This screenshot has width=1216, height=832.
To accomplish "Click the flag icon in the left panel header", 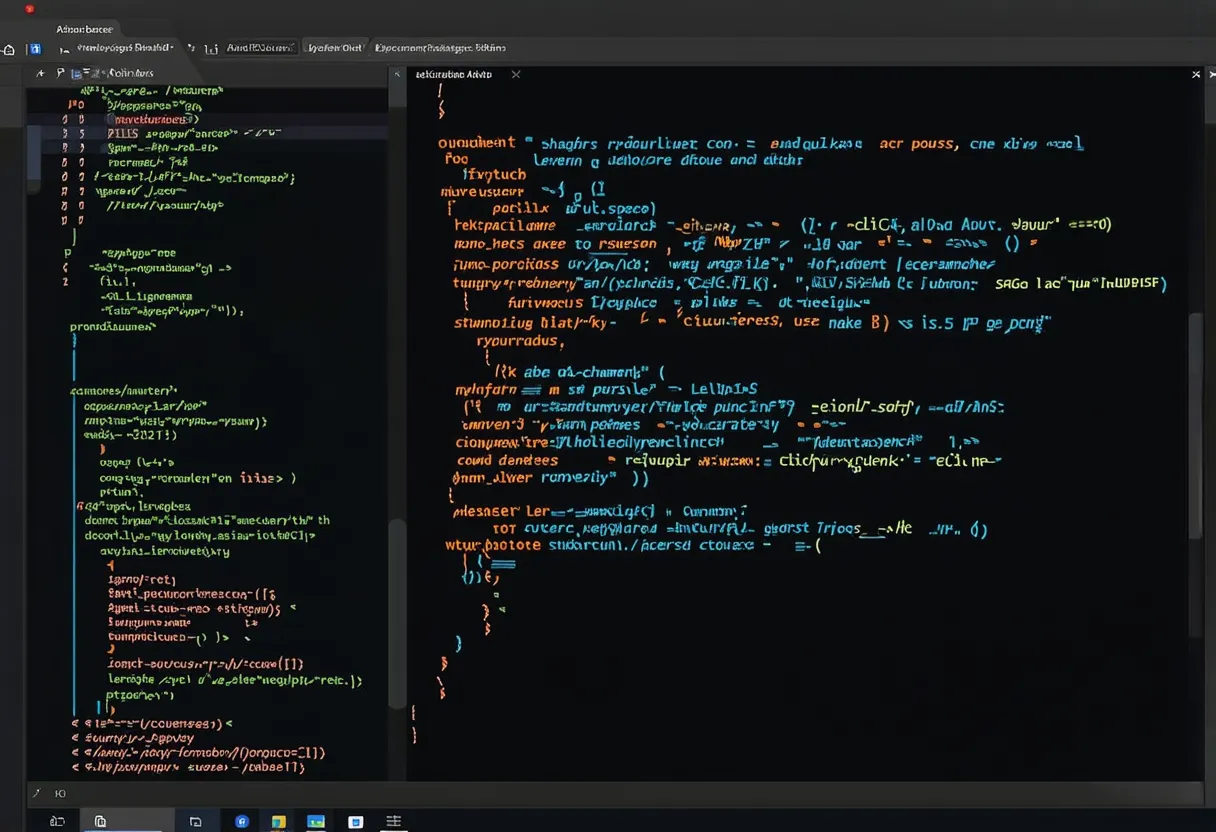I will coord(60,73).
